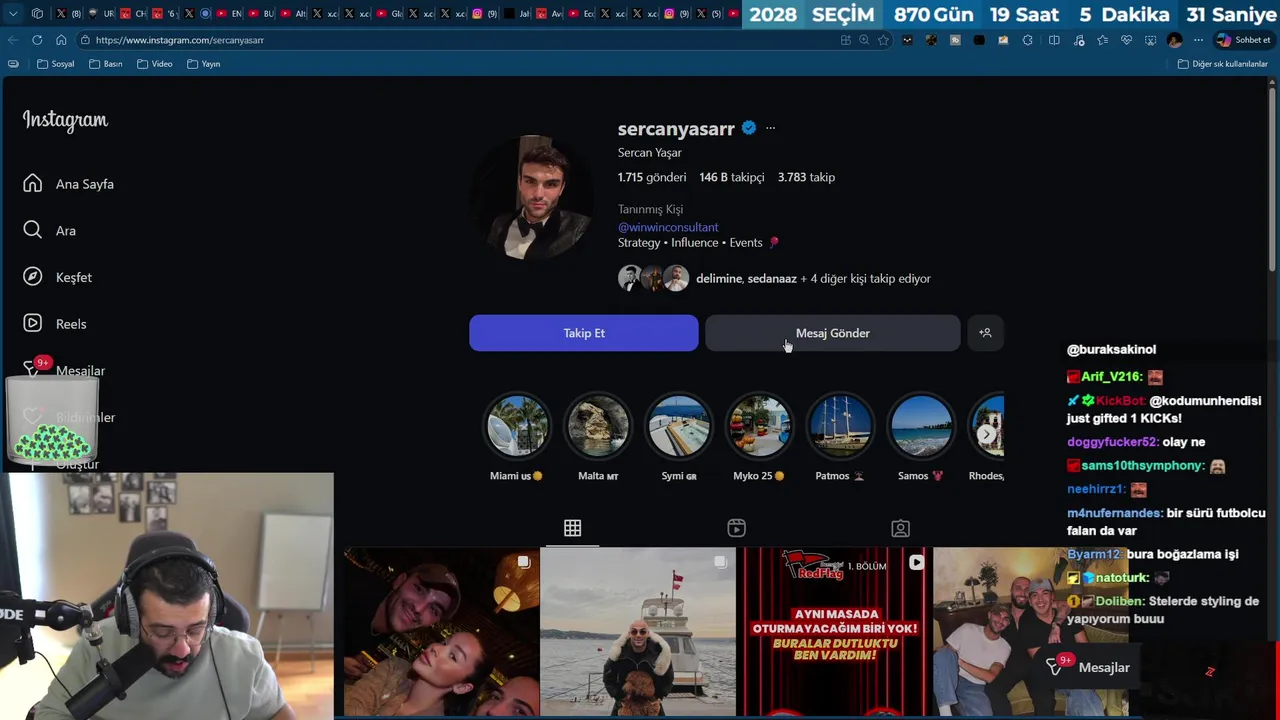This screenshot has width=1280, height=720.
Task: Show more highlights with the next arrow
Action: (x=986, y=434)
